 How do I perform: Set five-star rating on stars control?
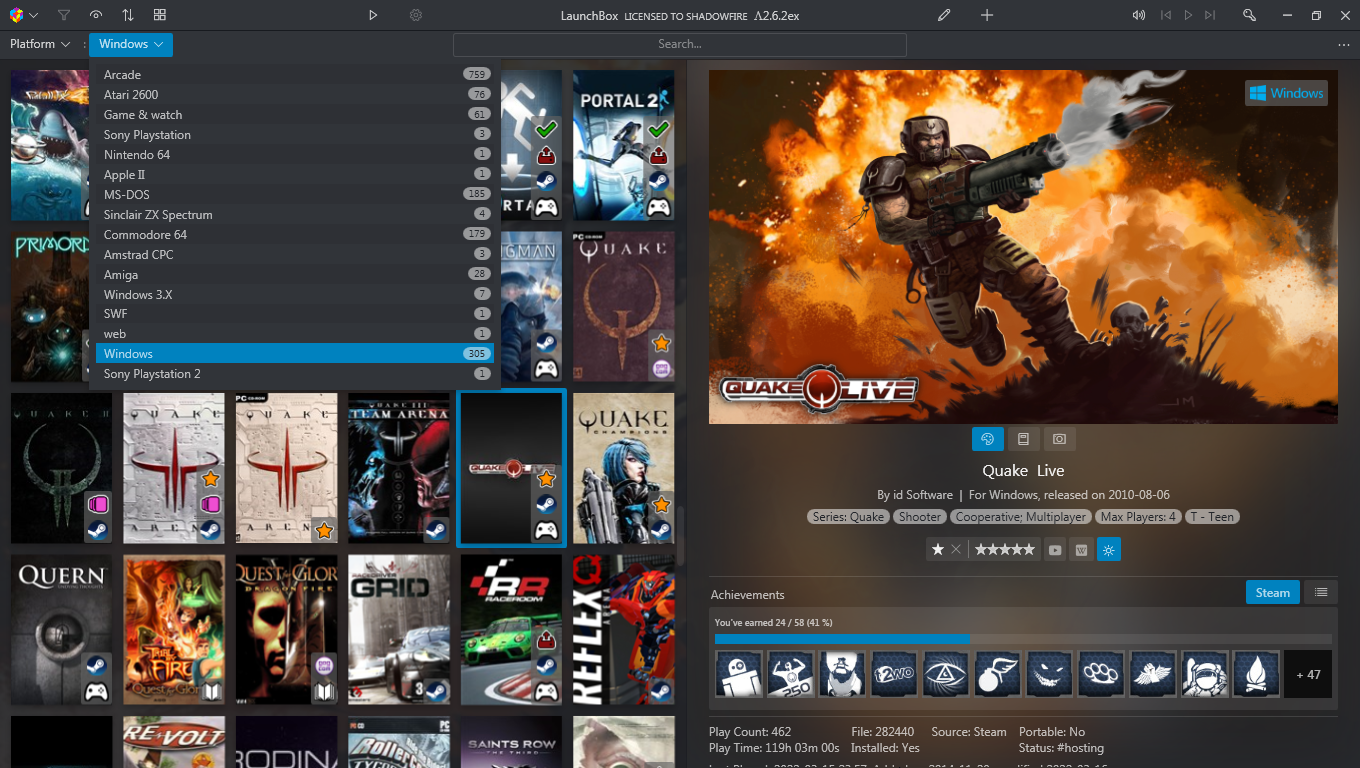(1004, 549)
